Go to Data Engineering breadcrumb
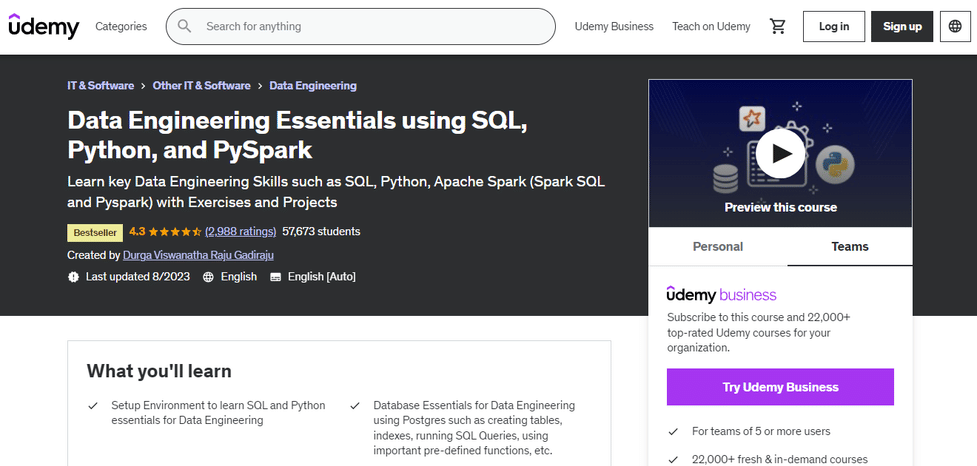 pyautogui.click(x=313, y=86)
